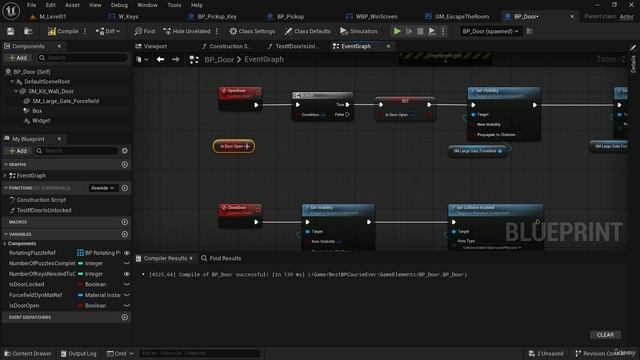This screenshot has height=360, width=640.
Task: Click the Find toolbar button
Action: point(145,31)
